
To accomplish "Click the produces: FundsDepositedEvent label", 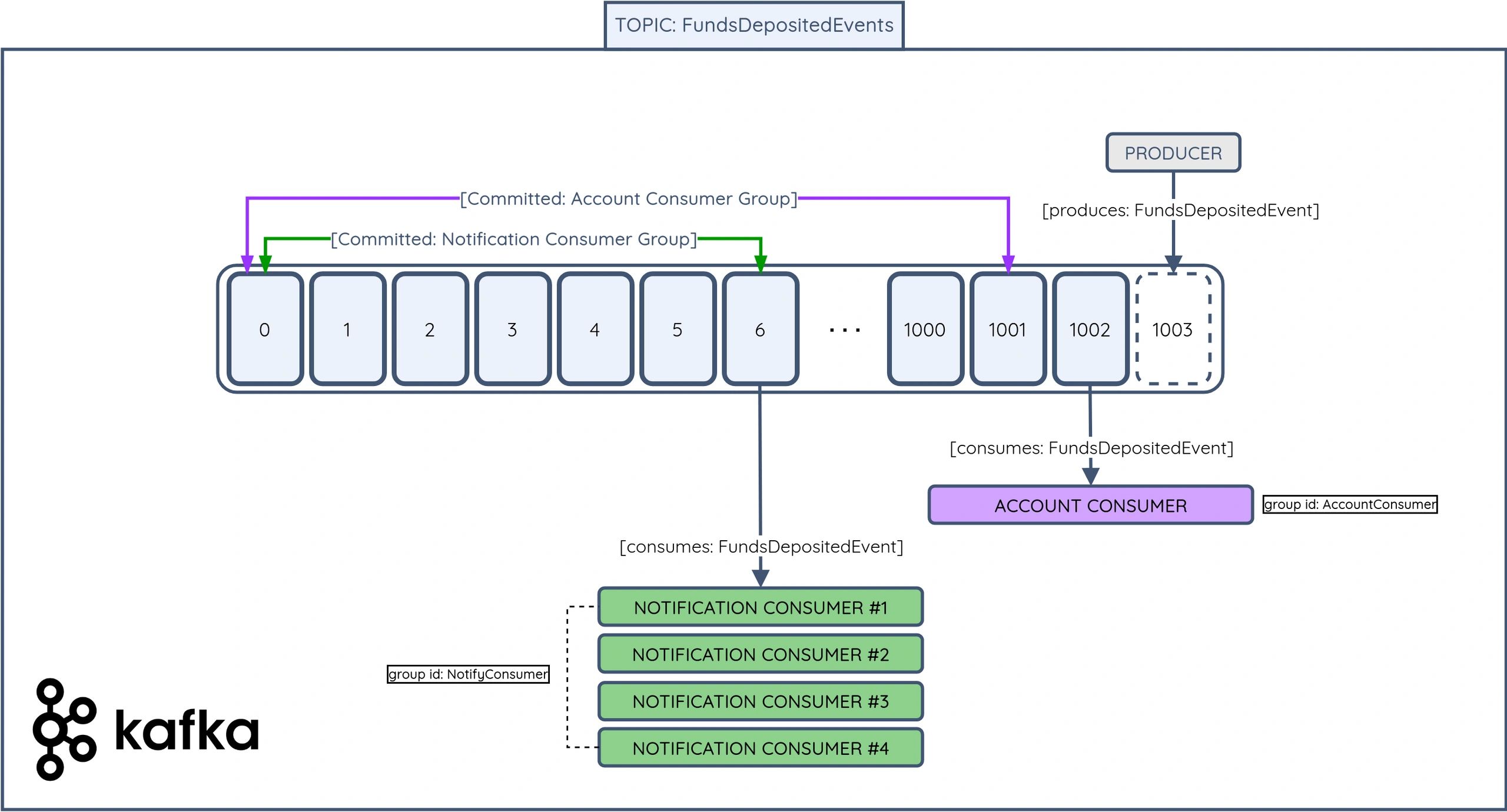I will point(1180,211).
